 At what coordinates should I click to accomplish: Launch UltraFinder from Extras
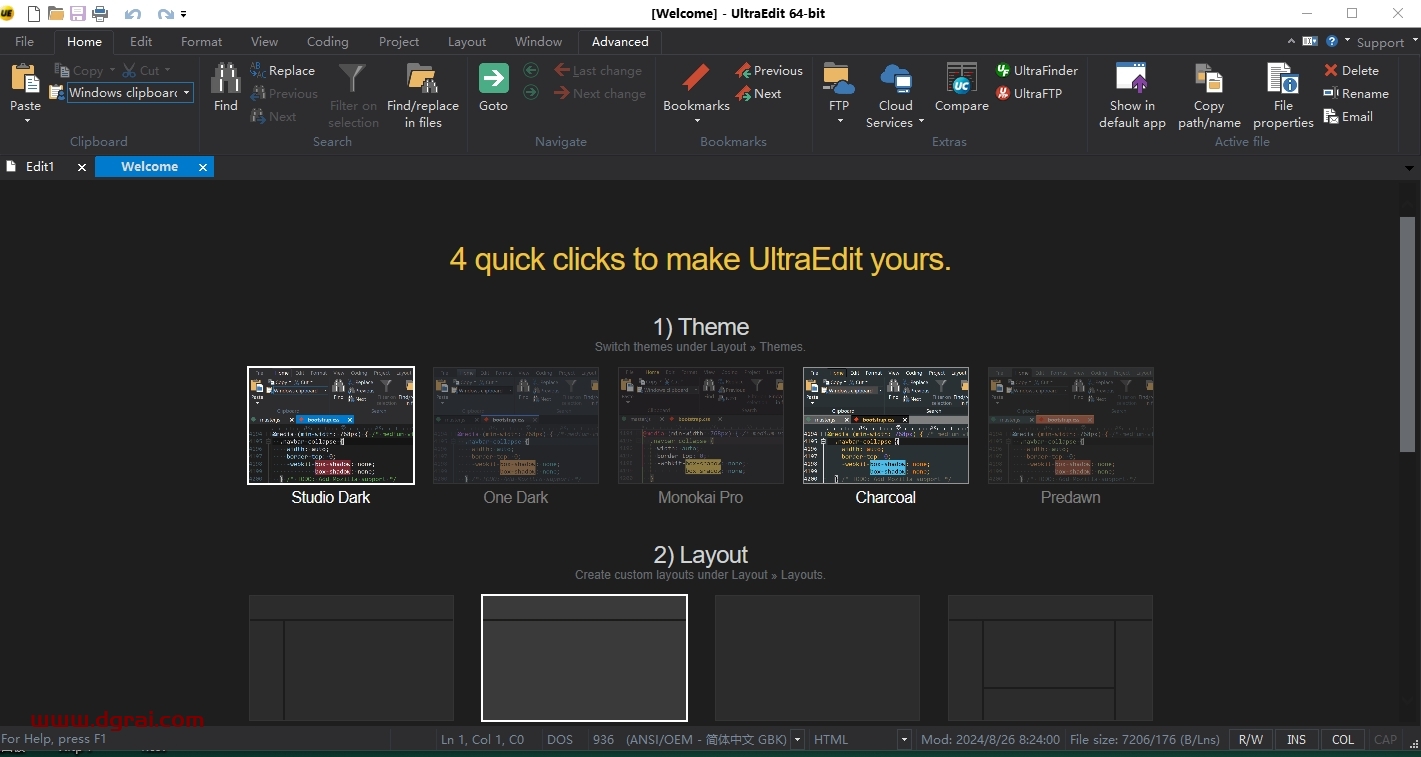coord(1036,71)
